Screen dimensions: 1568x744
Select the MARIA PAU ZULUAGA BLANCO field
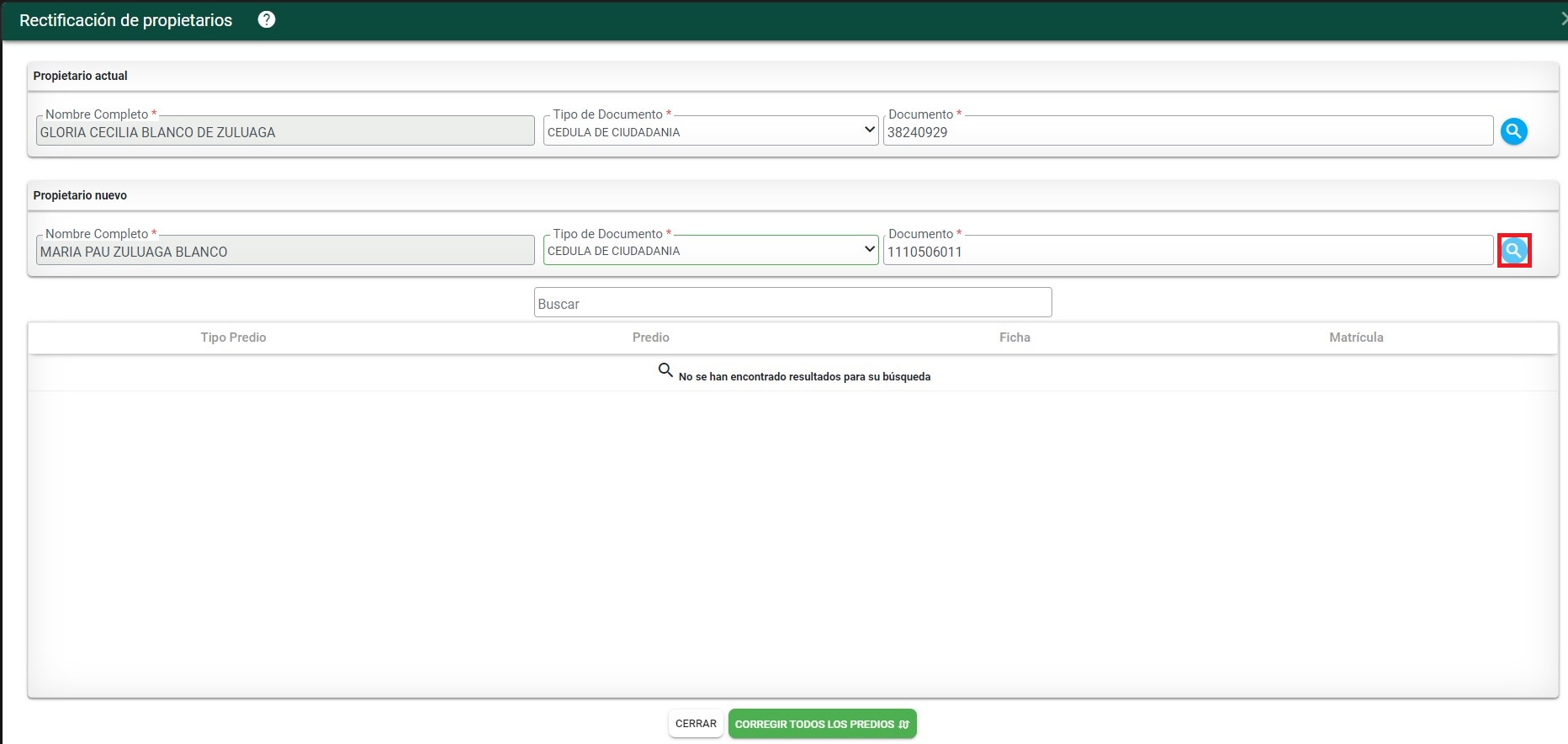pyautogui.click(x=285, y=252)
